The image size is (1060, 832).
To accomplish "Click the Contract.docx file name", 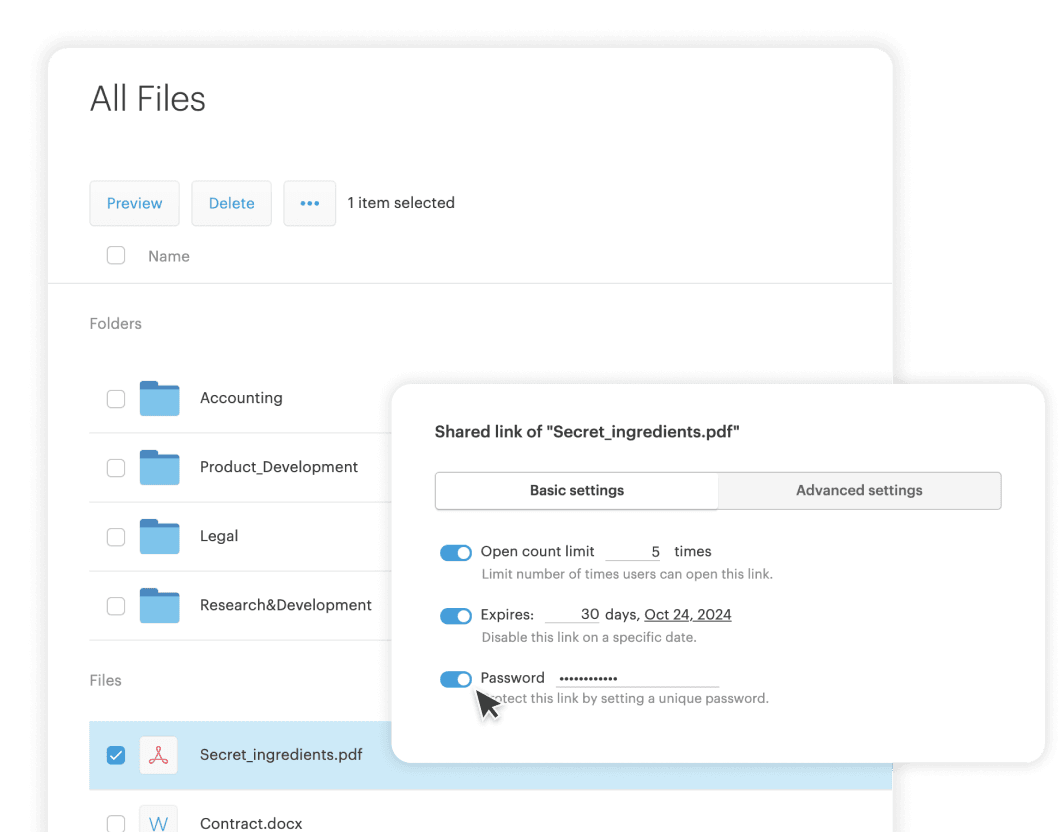I will click(251, 823).
